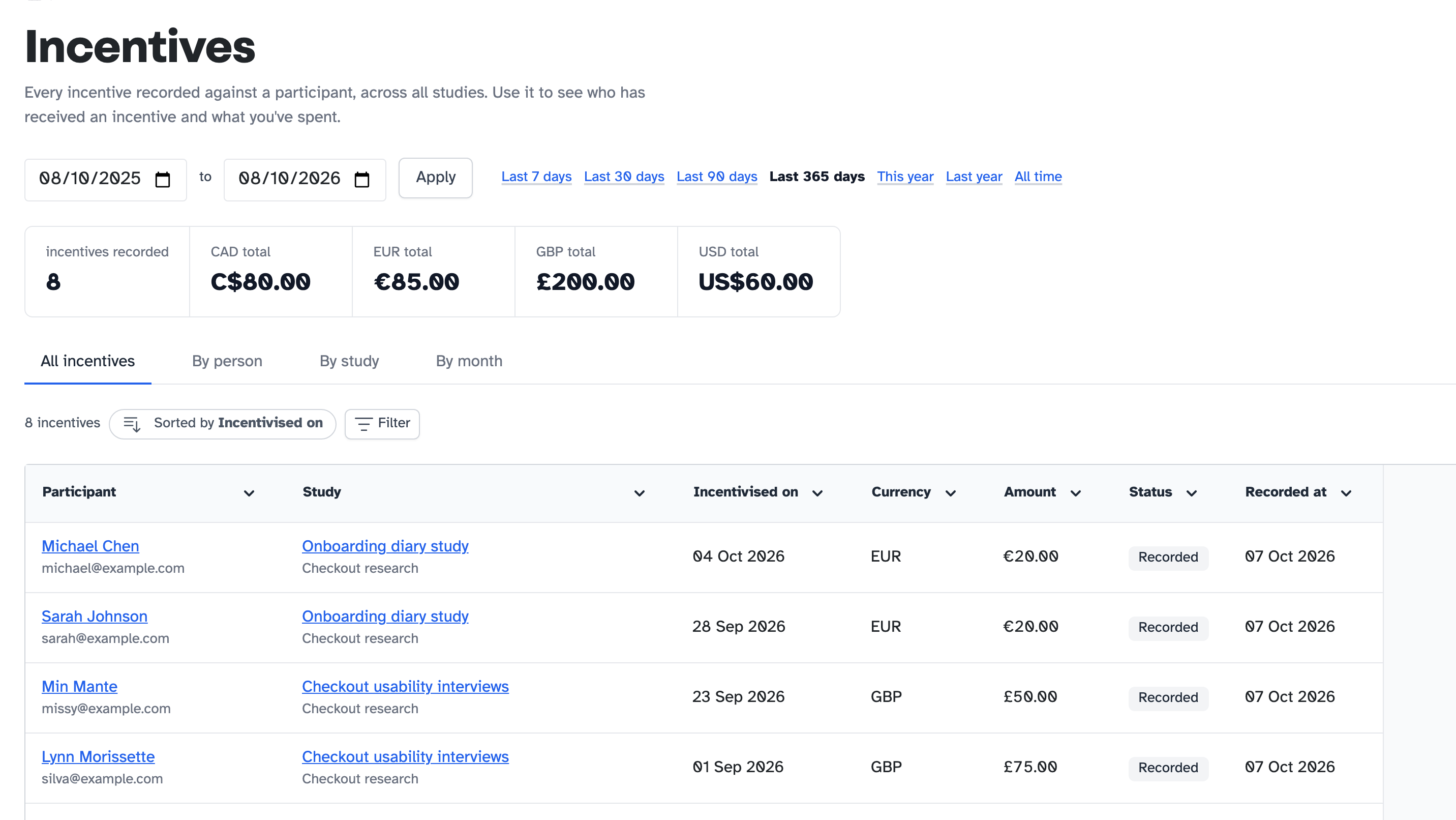
Task: Select Last 30 days range
Action: (x=624, y=177)
